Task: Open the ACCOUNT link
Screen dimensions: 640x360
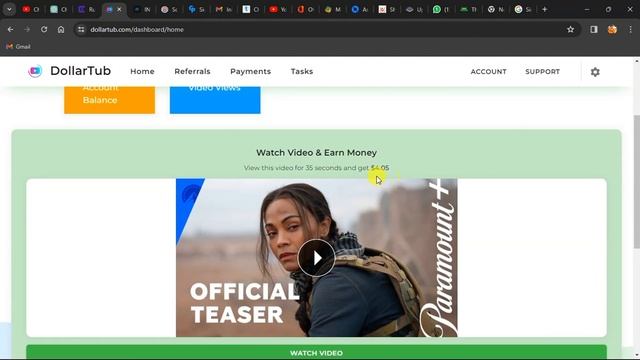Action: pos(489,71)
